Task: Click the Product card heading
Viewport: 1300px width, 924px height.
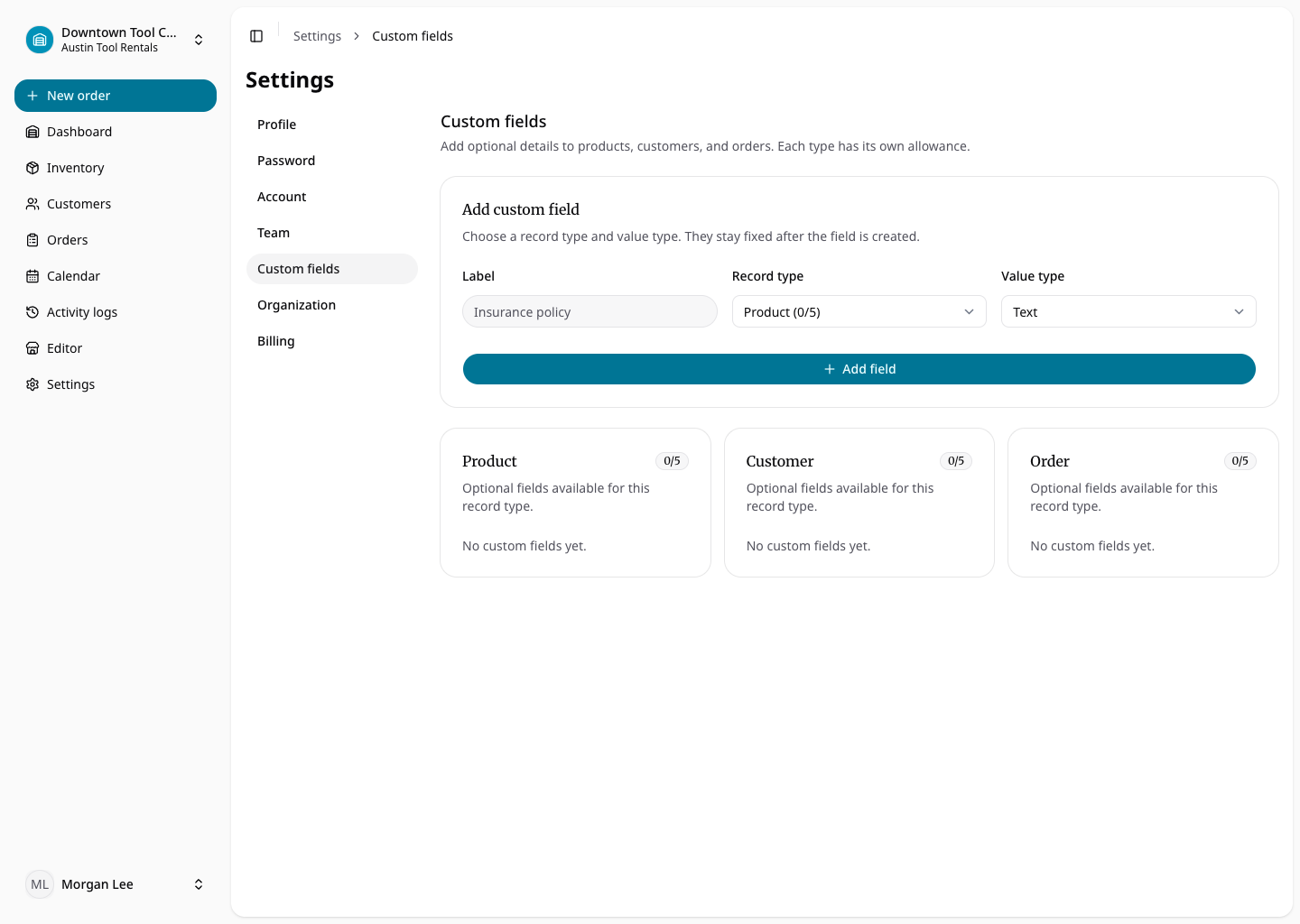Action: [489, 461]
